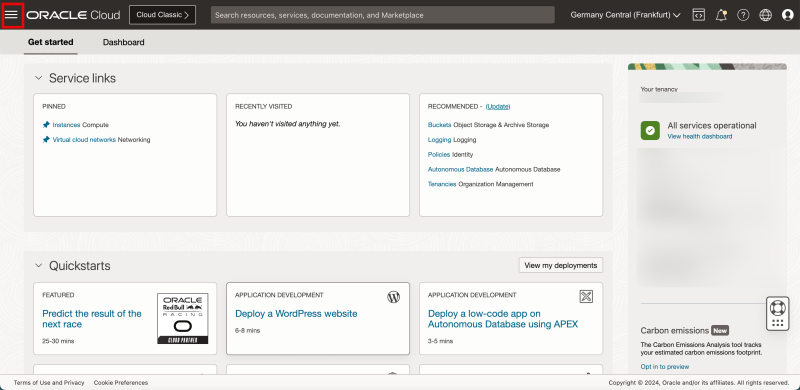Collapse the Service links section

38,78
